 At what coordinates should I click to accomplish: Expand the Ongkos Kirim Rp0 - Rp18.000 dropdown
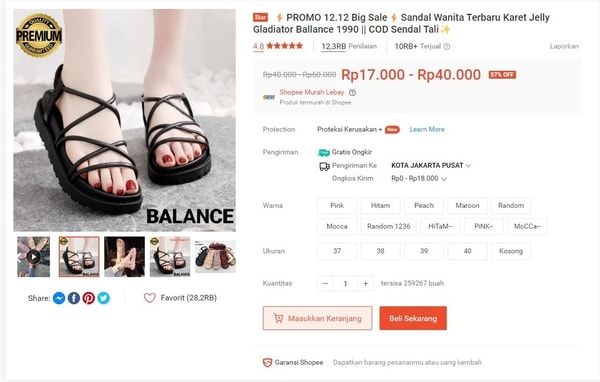pyautogui.click(x=419, y=178)
